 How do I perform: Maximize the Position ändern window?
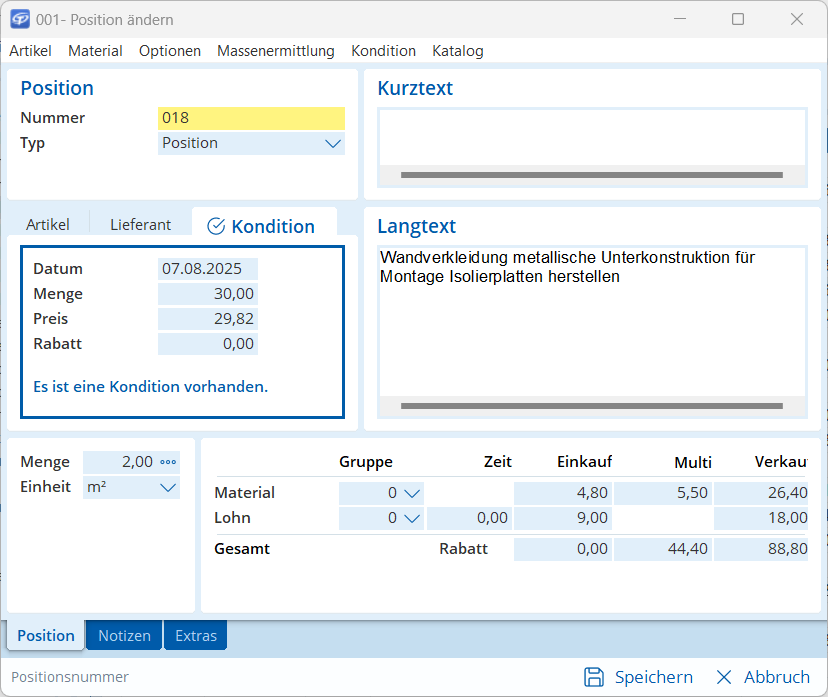(738, 19)
